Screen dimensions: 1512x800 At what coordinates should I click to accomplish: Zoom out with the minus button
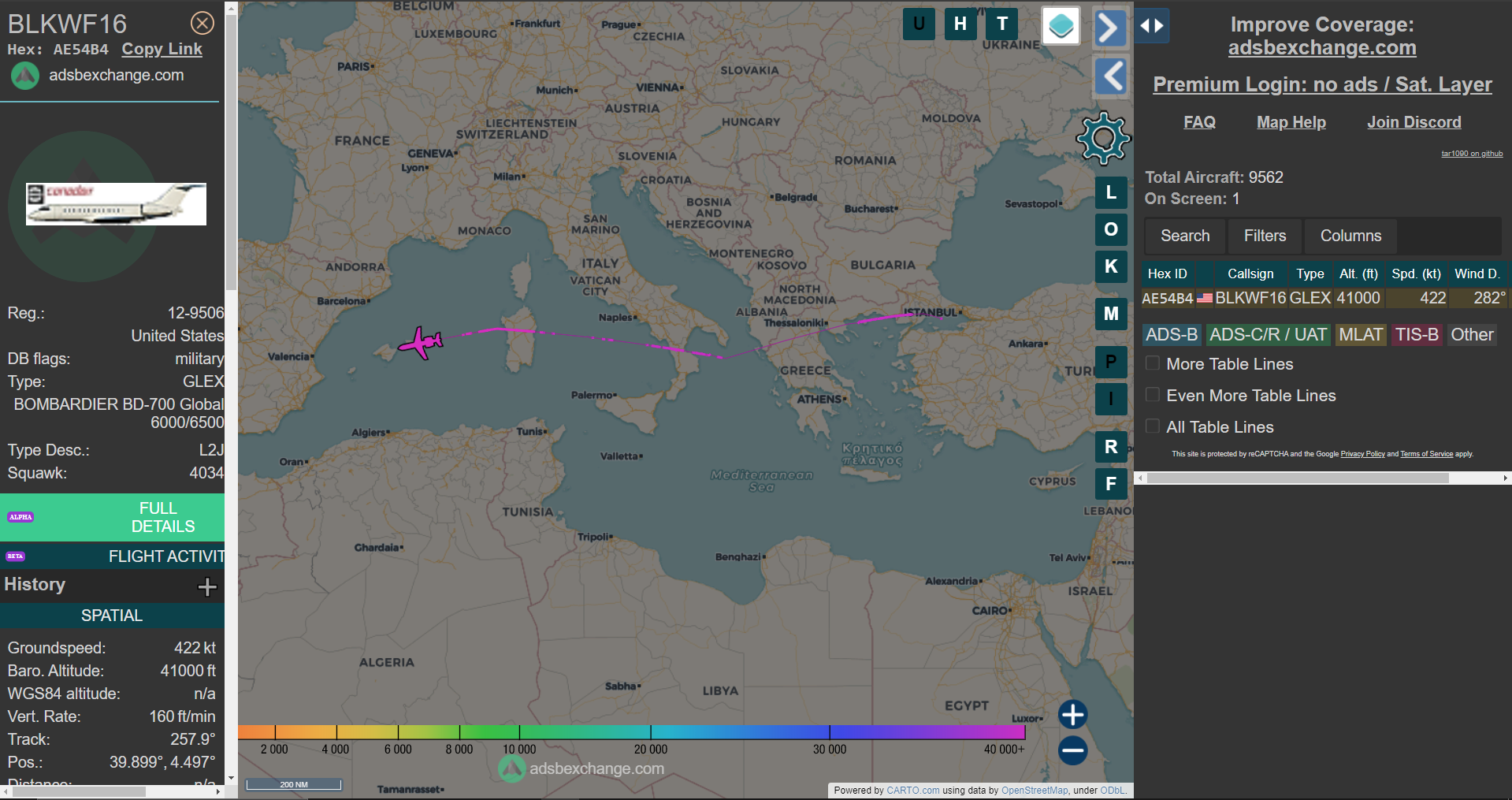pyautogui.click(x=1072, y=750)
